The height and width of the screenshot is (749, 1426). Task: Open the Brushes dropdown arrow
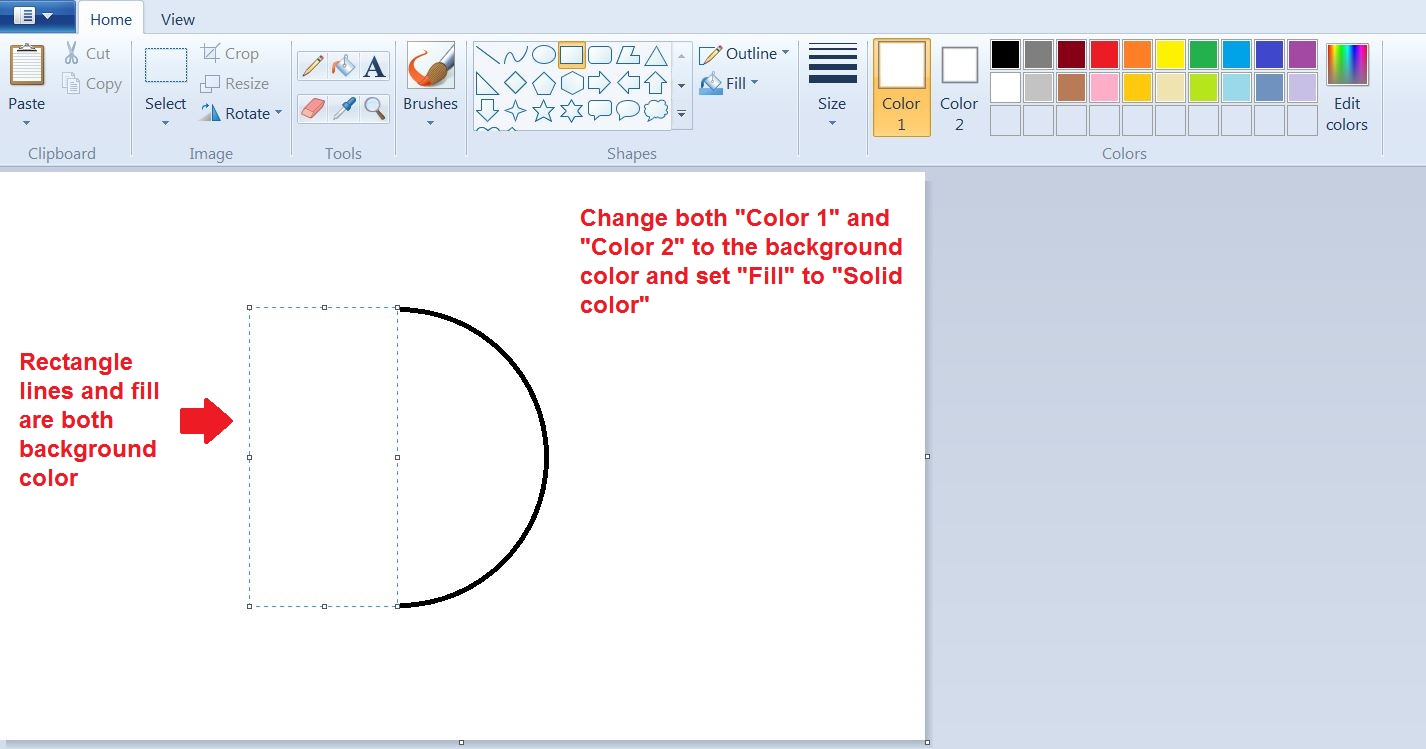coord(431,123)
